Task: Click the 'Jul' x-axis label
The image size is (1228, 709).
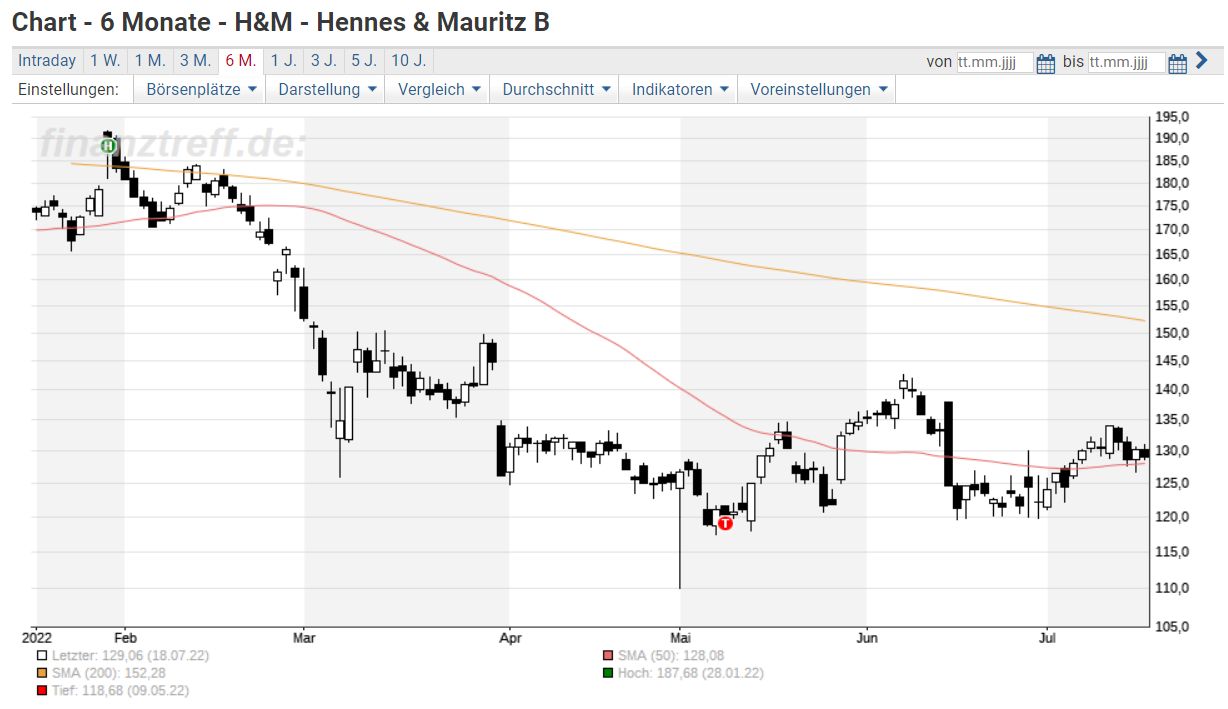Action: 1048,636
